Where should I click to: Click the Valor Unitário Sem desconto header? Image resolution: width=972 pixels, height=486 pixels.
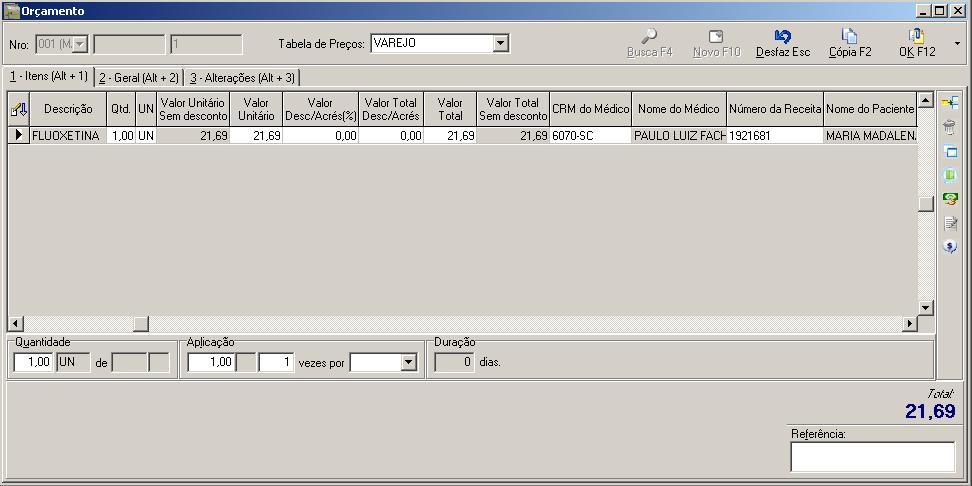192,110
